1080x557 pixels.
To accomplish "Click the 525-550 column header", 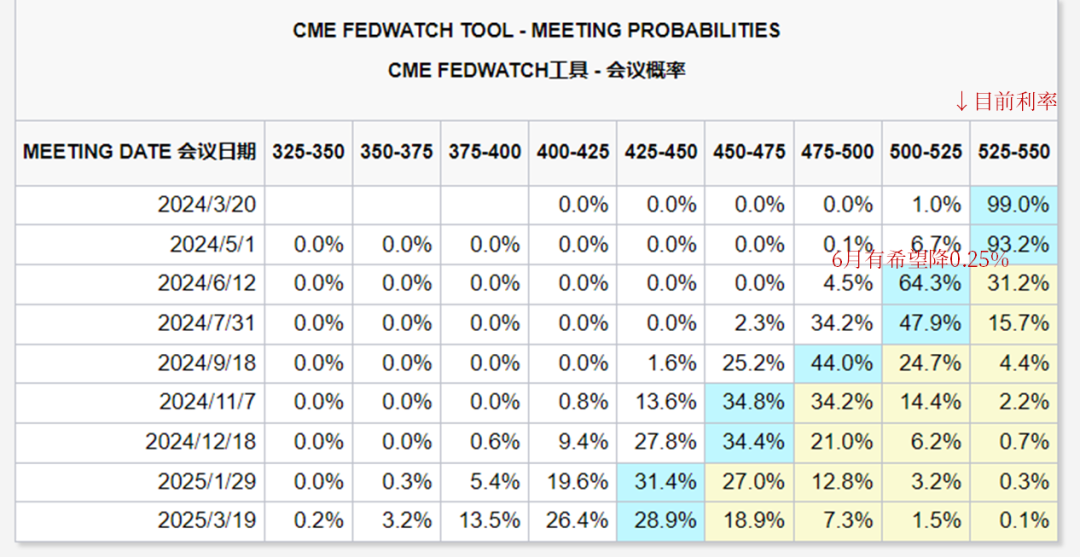I will point(1014,153).
